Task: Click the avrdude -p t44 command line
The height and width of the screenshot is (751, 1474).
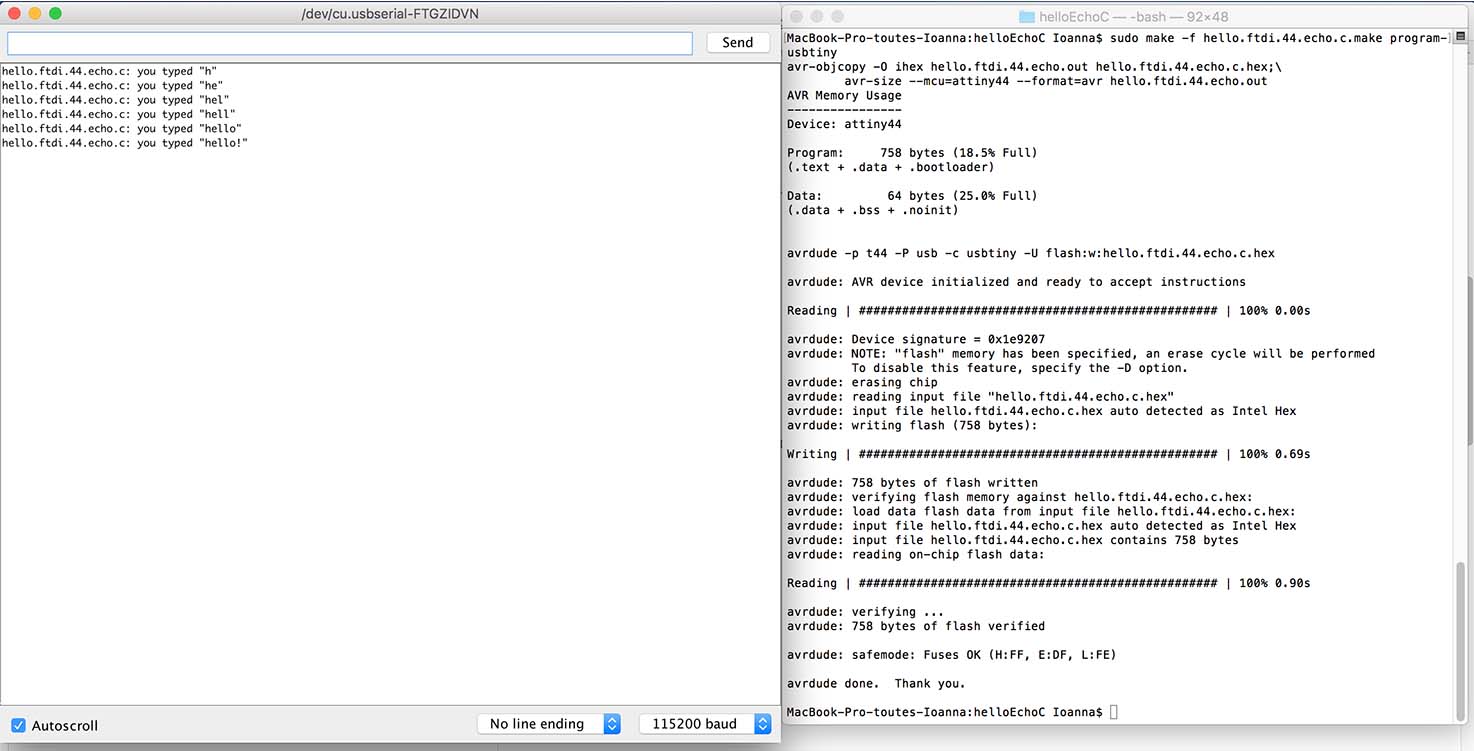Action: [1031, 254]
